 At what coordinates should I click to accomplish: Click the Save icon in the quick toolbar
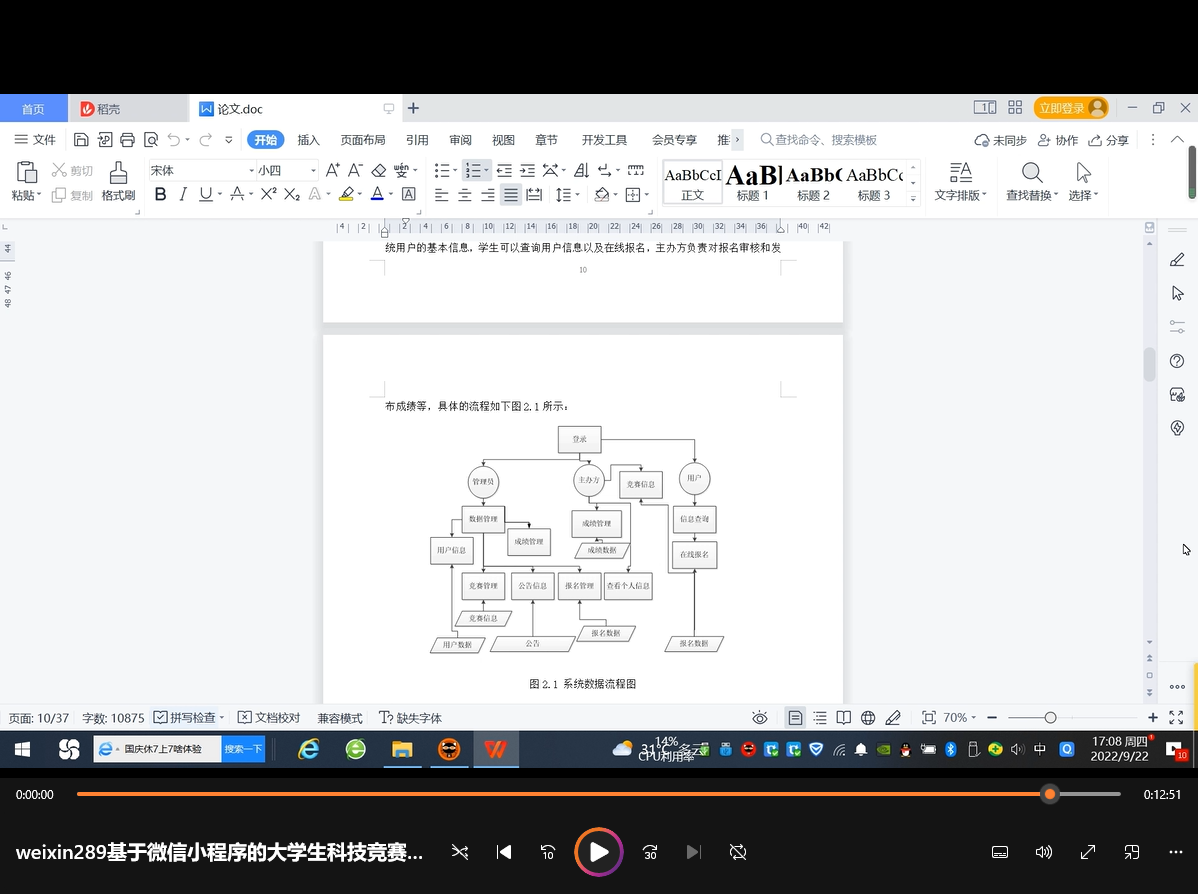point(81,140)
